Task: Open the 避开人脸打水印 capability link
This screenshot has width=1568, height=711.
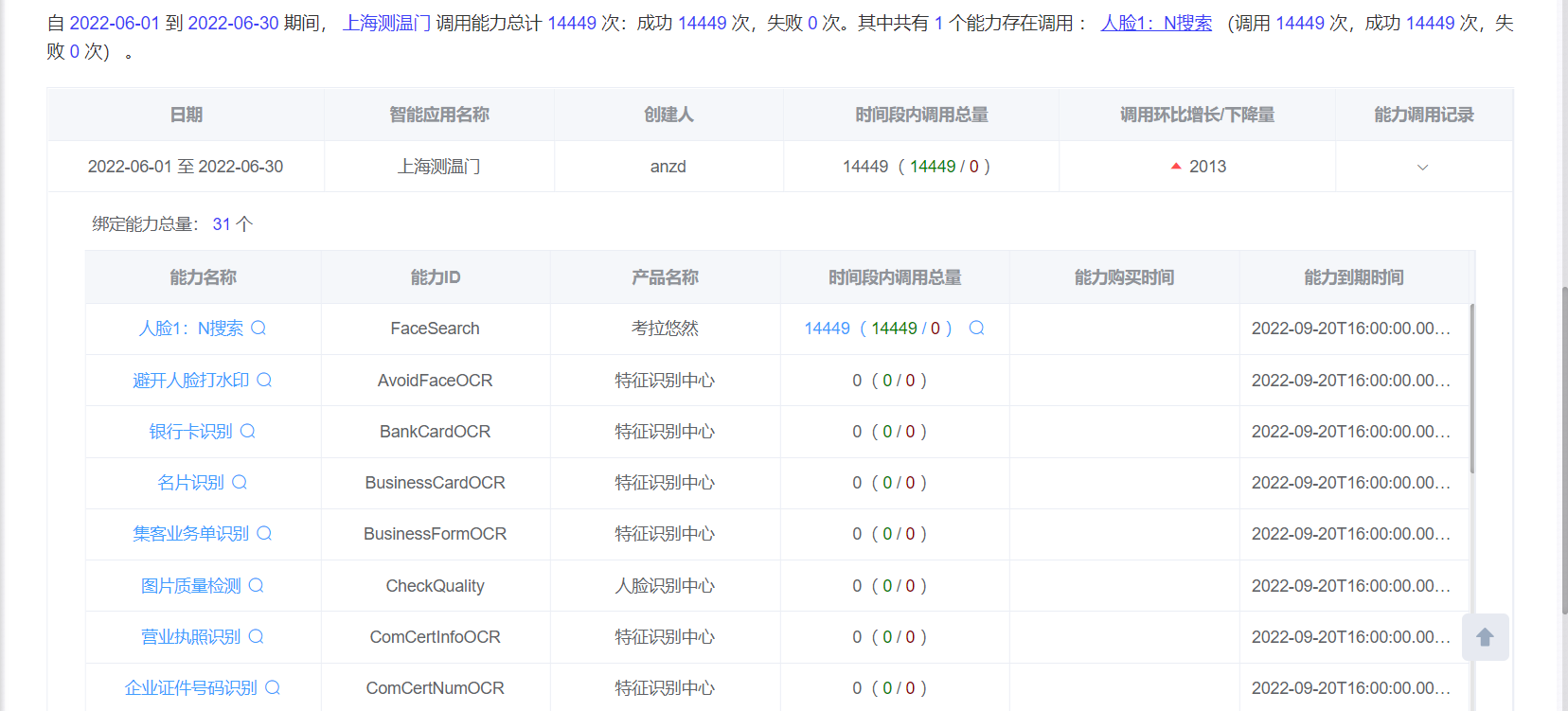Action: (191, 380)
